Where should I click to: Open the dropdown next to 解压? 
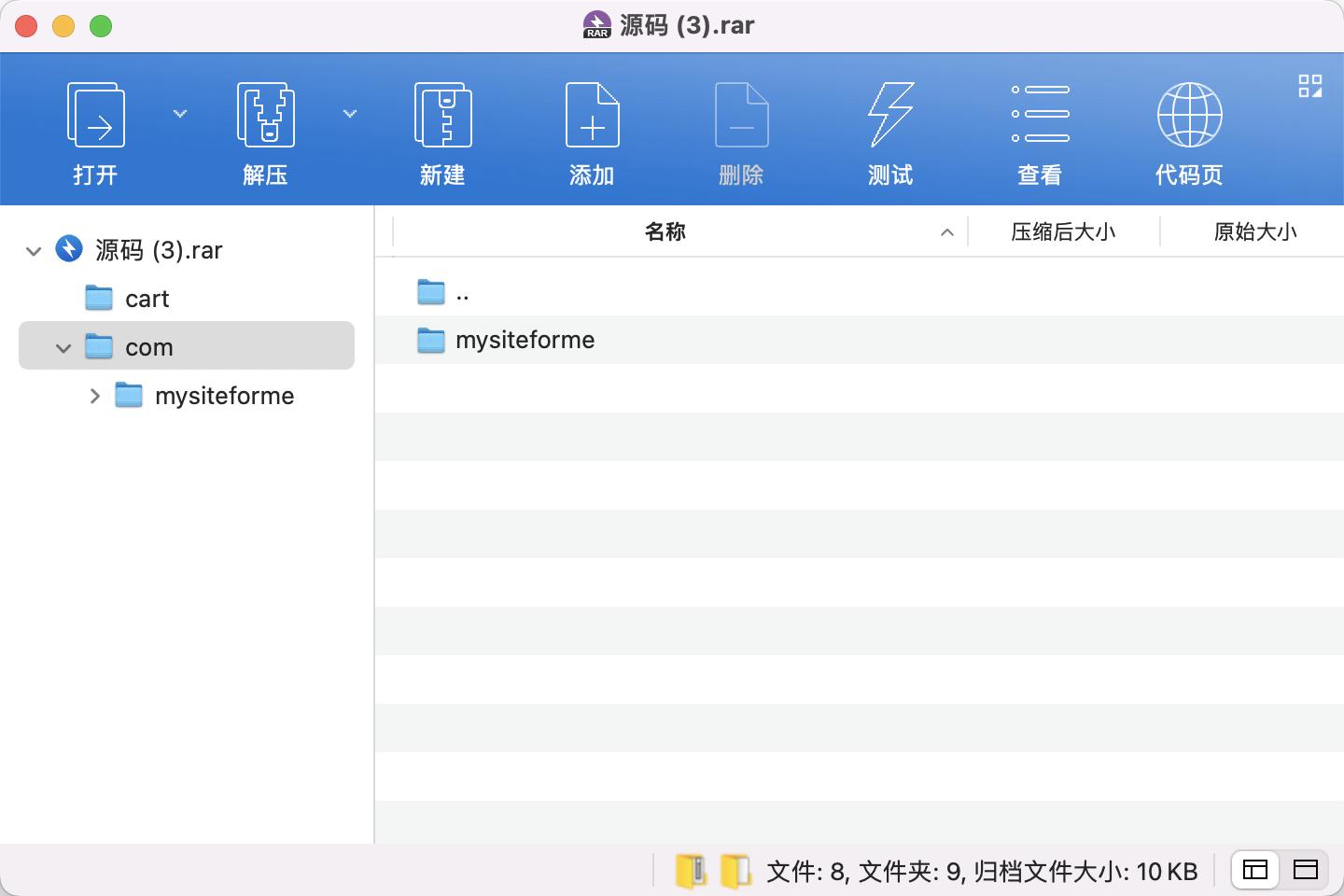[x=350, y=113]
